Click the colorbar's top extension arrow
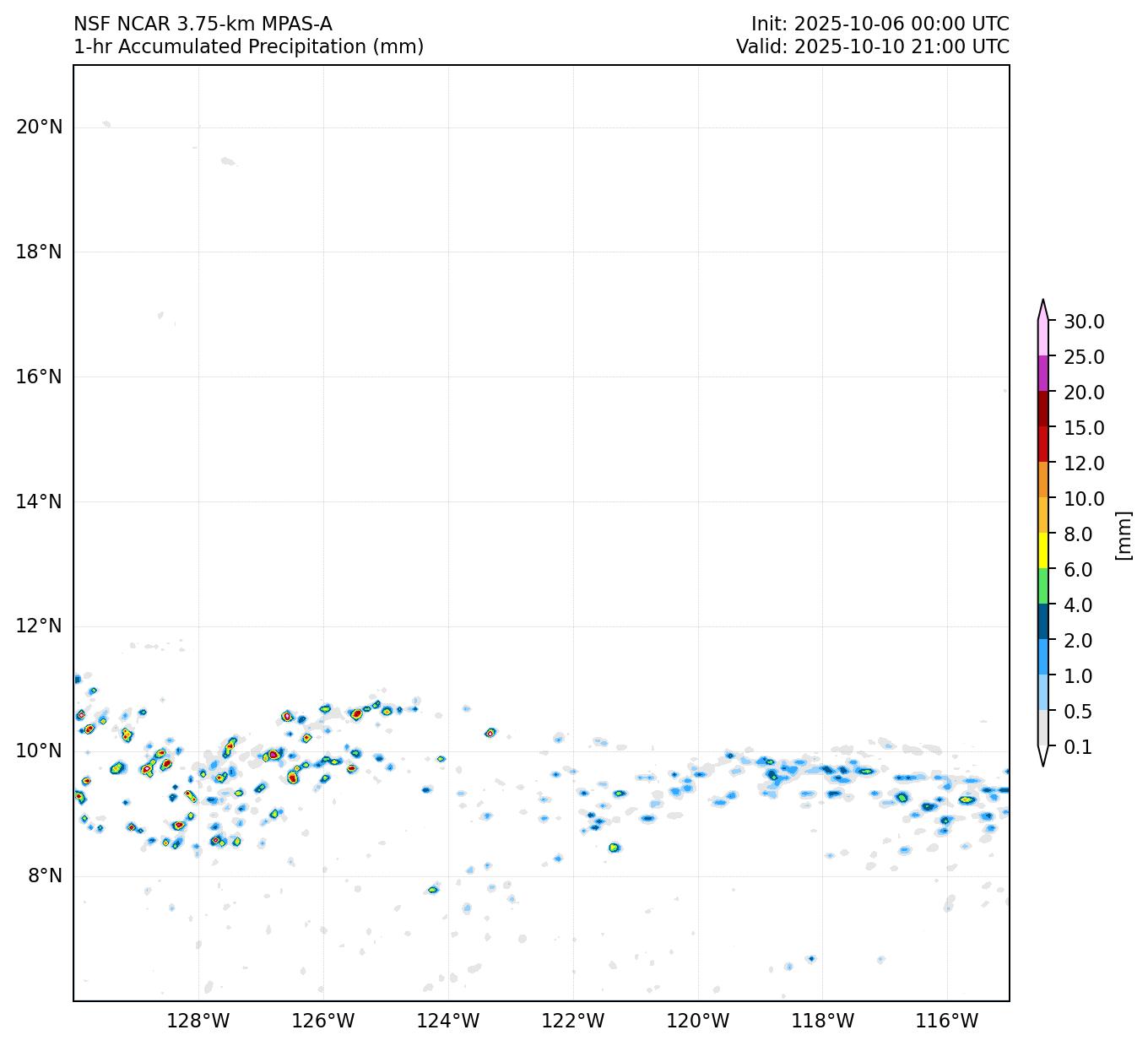1148x1046 pixels. point(1043,310)
